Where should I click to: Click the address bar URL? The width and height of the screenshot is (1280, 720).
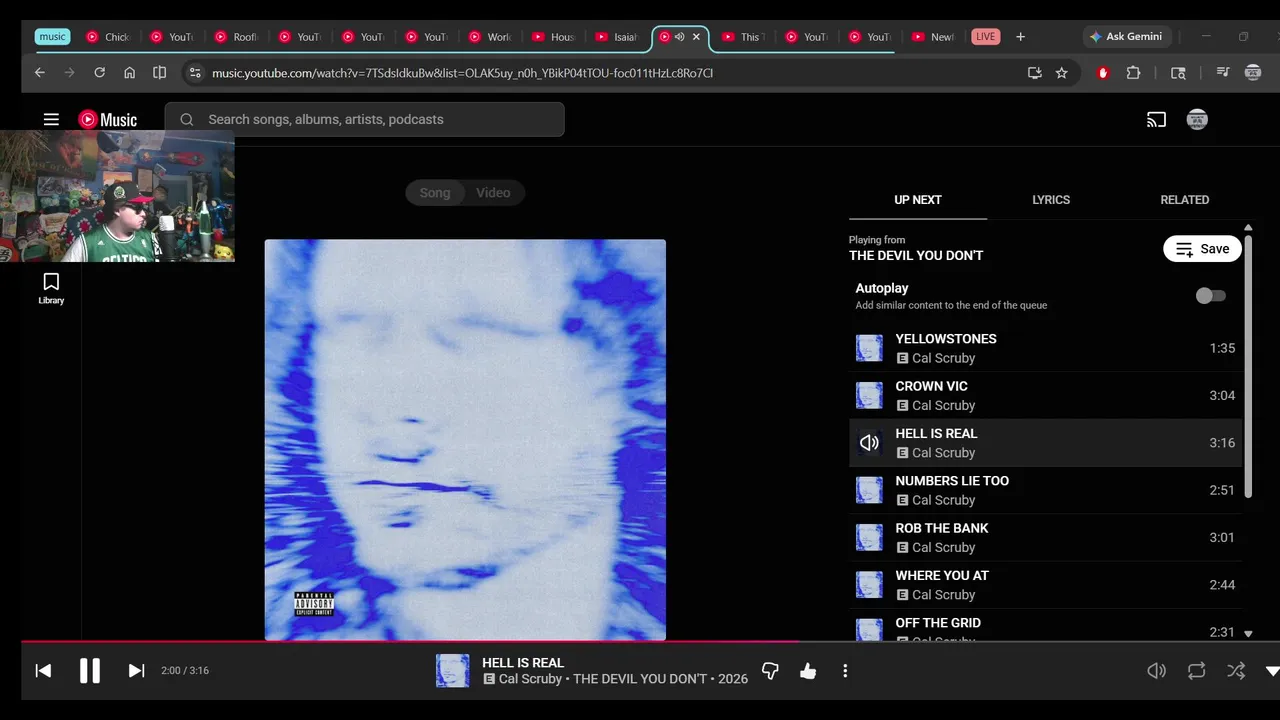(x=462, y=73)
